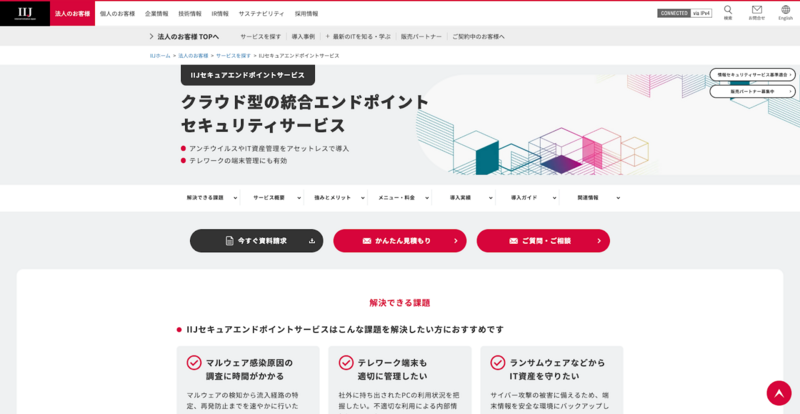Screen dimensions: 800x414
Task: Click bullet アンチウイルスやIT資産管理をアセットレスで導入
Action: (269, 149)
